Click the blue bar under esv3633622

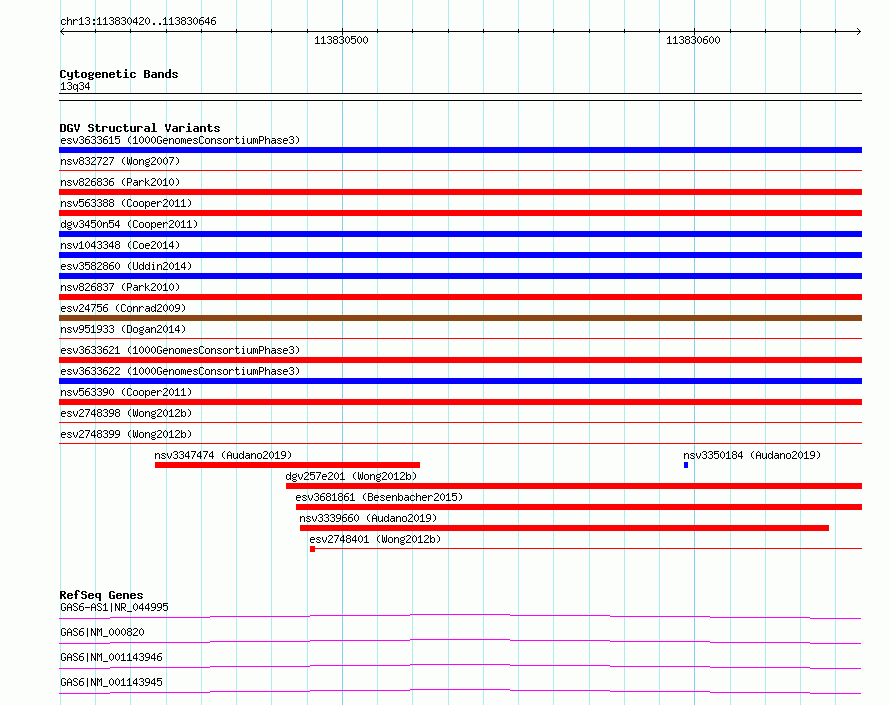(460, 381)
